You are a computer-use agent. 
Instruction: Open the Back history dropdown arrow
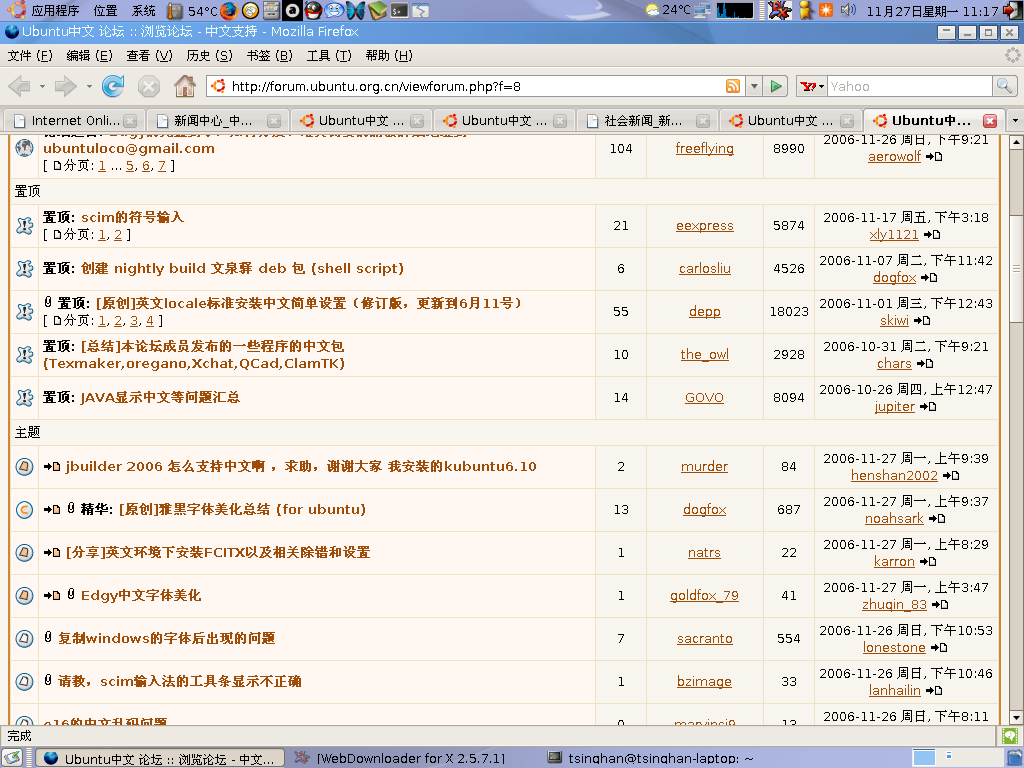(42, 86)
